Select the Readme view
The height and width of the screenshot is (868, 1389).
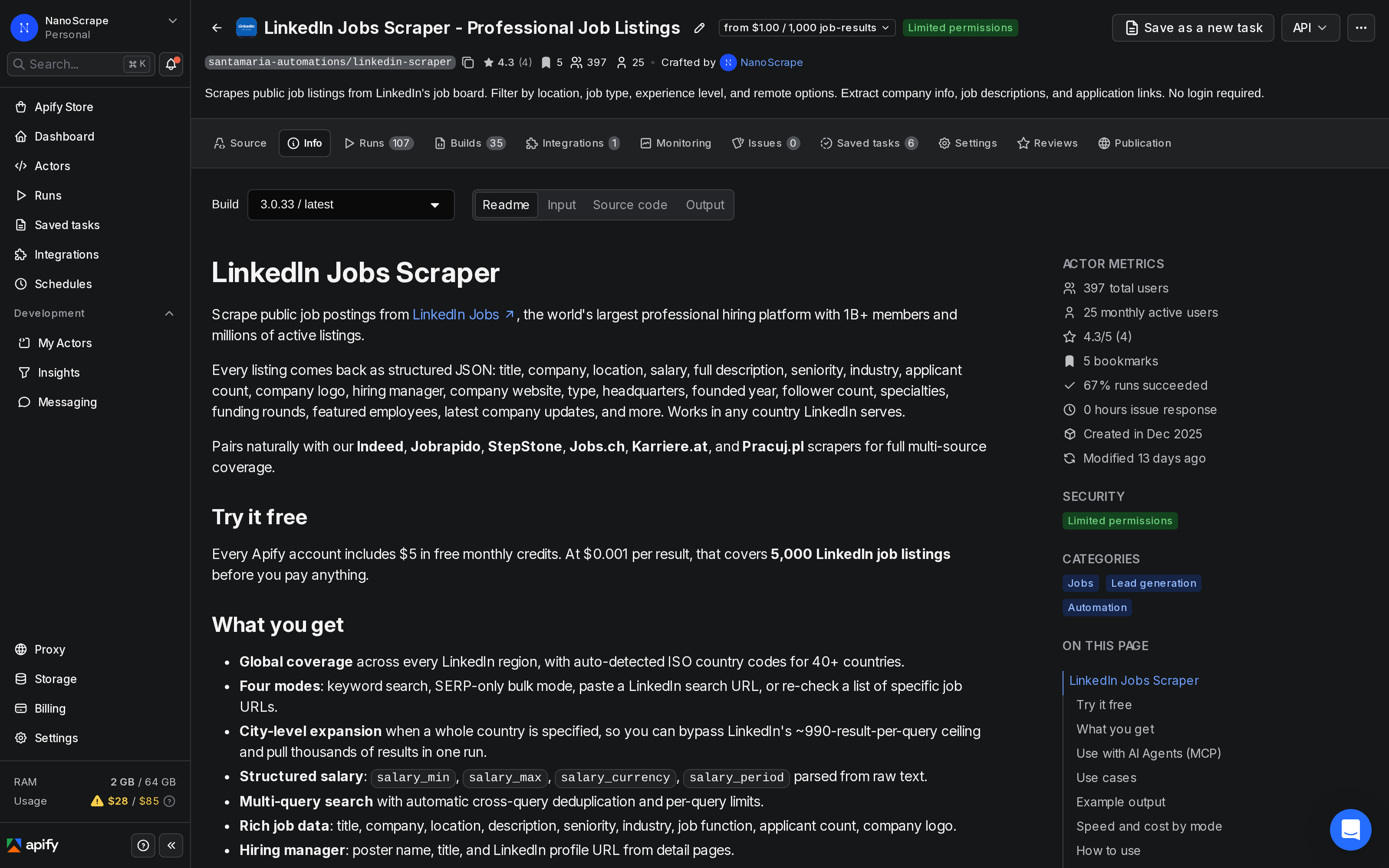click(506, 205)
